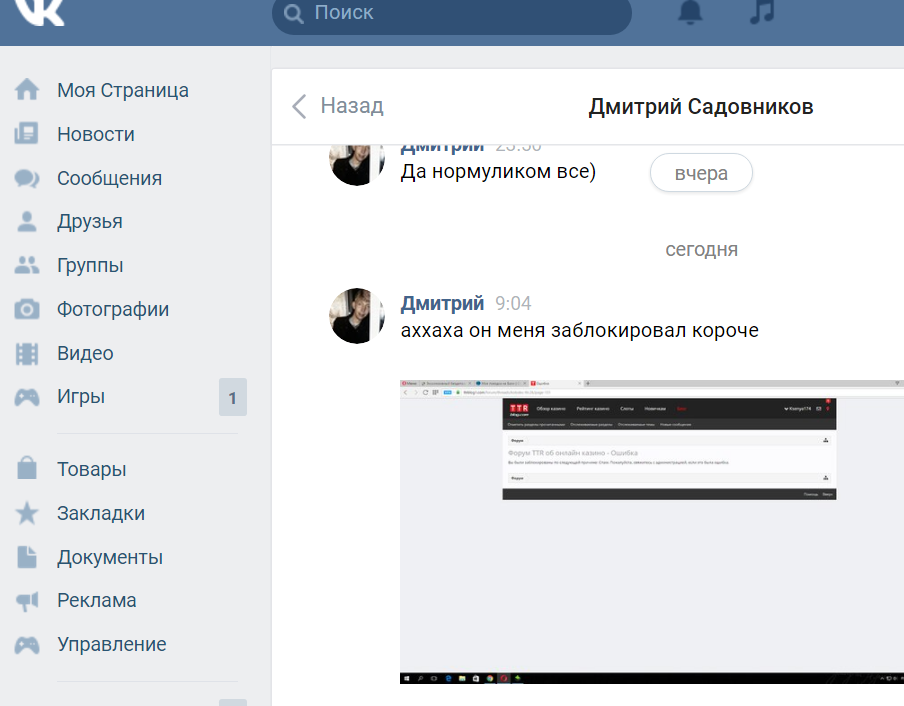Image resolution: width=904 pixels, height=706 pixels.
Task: Click the document icon next to Документы
Action: point(29,556)
